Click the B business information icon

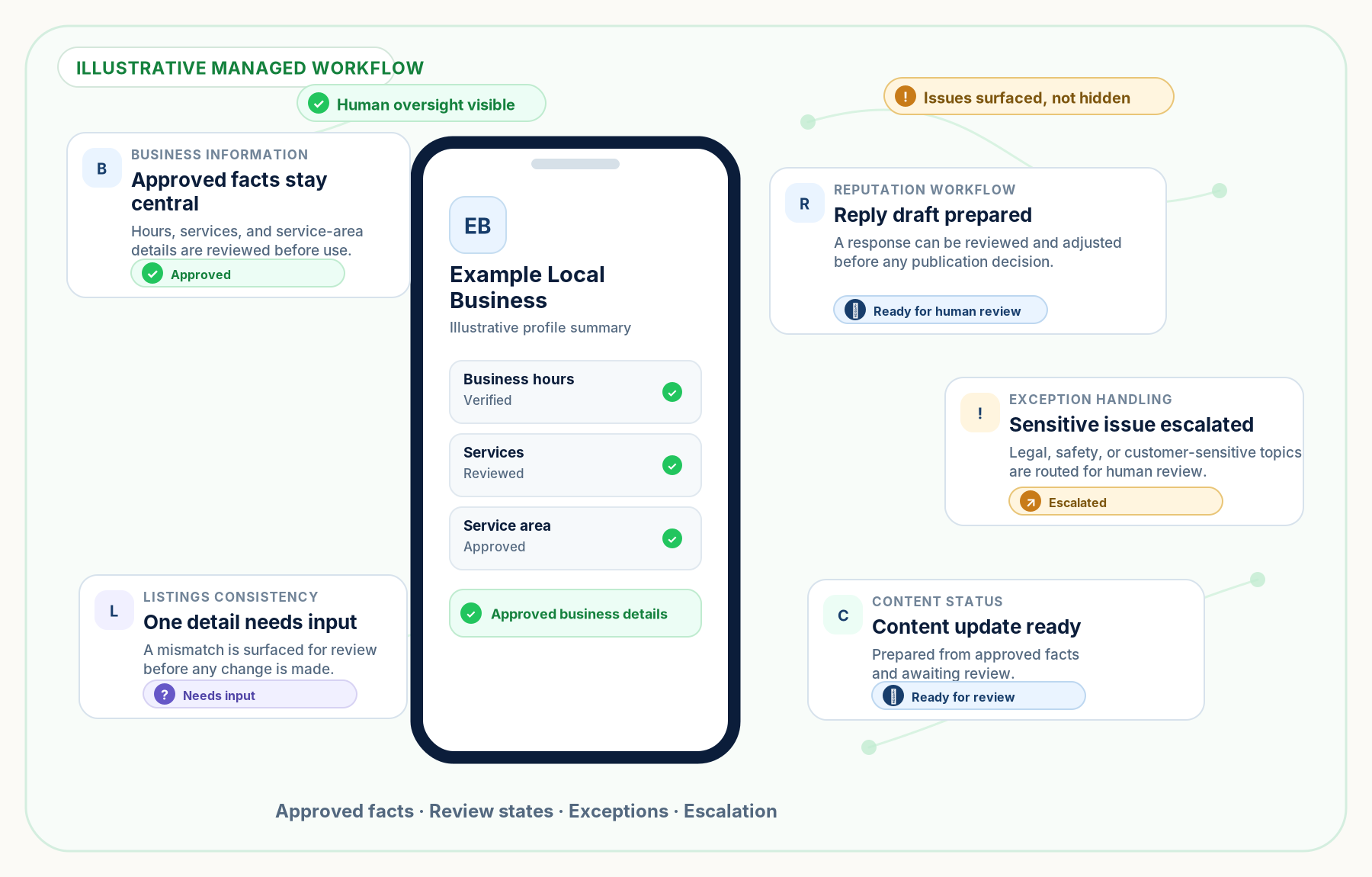(x=102, y=168)
